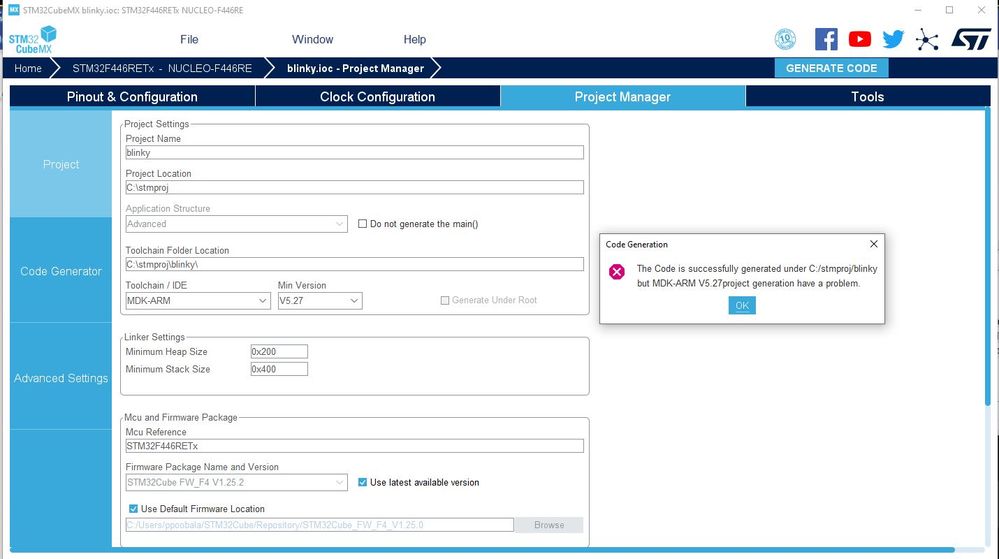Select the Project side tab
The image size is (999, 559).
[x=61, y=164]
